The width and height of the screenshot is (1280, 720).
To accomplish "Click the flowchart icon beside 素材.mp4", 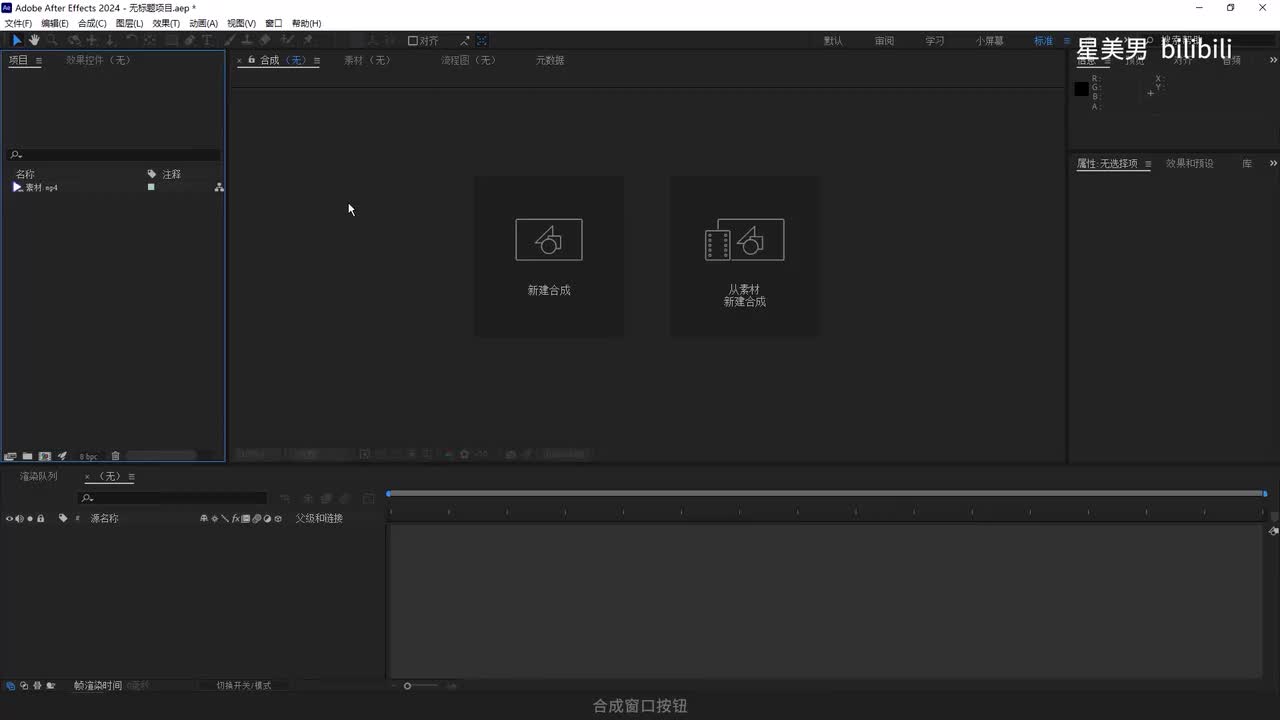I will (219, 187).
